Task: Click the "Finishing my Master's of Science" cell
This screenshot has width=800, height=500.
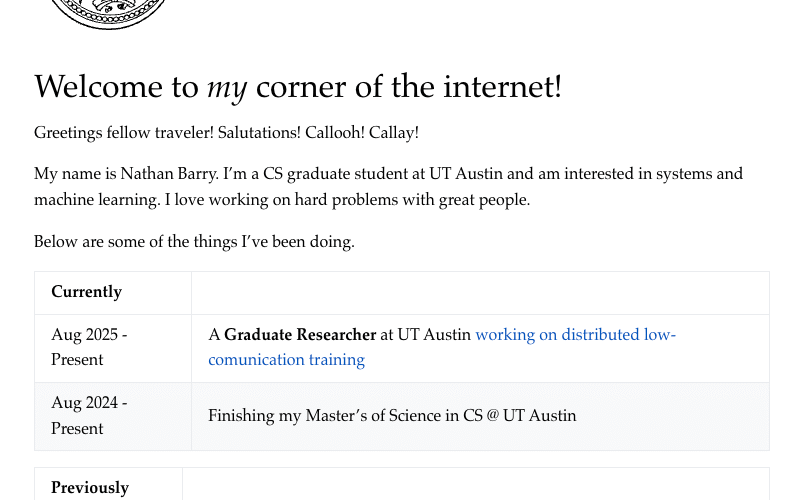Action: click(330, 416)
